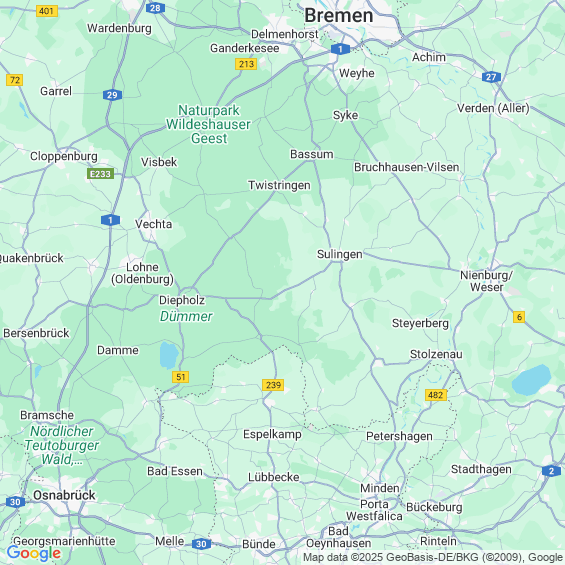Click the yellow 401 road shield

(46, 11)
